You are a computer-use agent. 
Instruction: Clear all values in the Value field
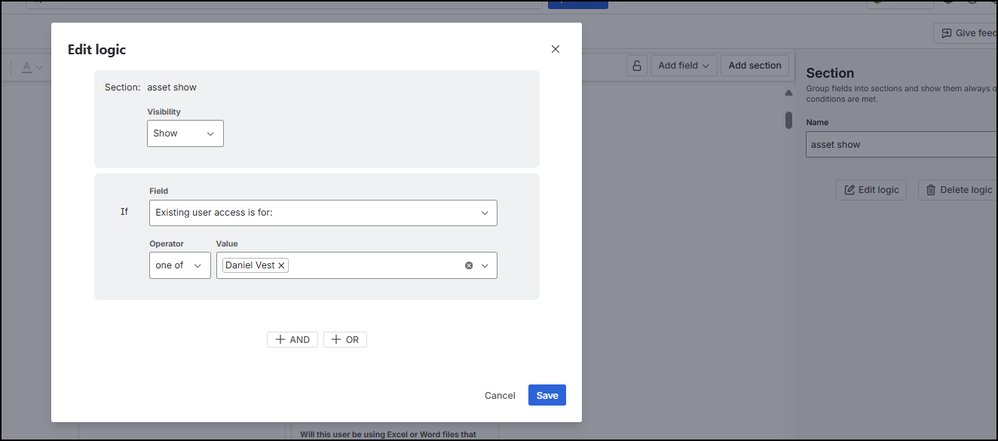469,265
